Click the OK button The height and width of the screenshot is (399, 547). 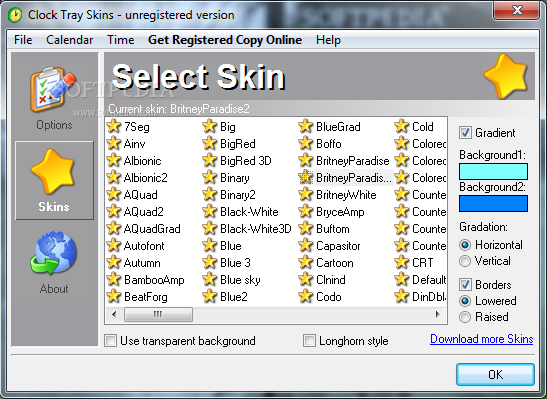pyautogui.click(x=495, y=375)
